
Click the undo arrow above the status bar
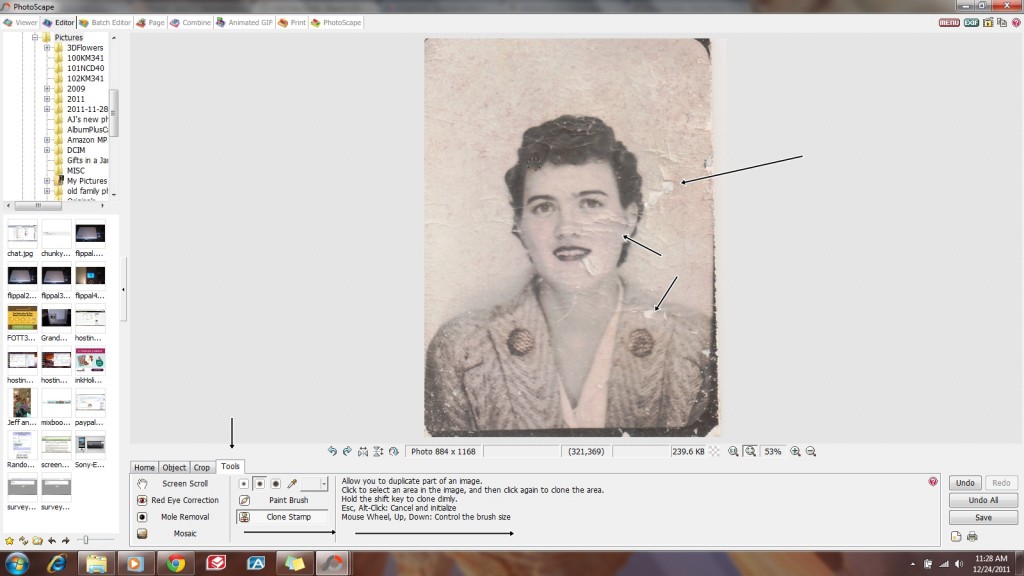click(332, 451)
